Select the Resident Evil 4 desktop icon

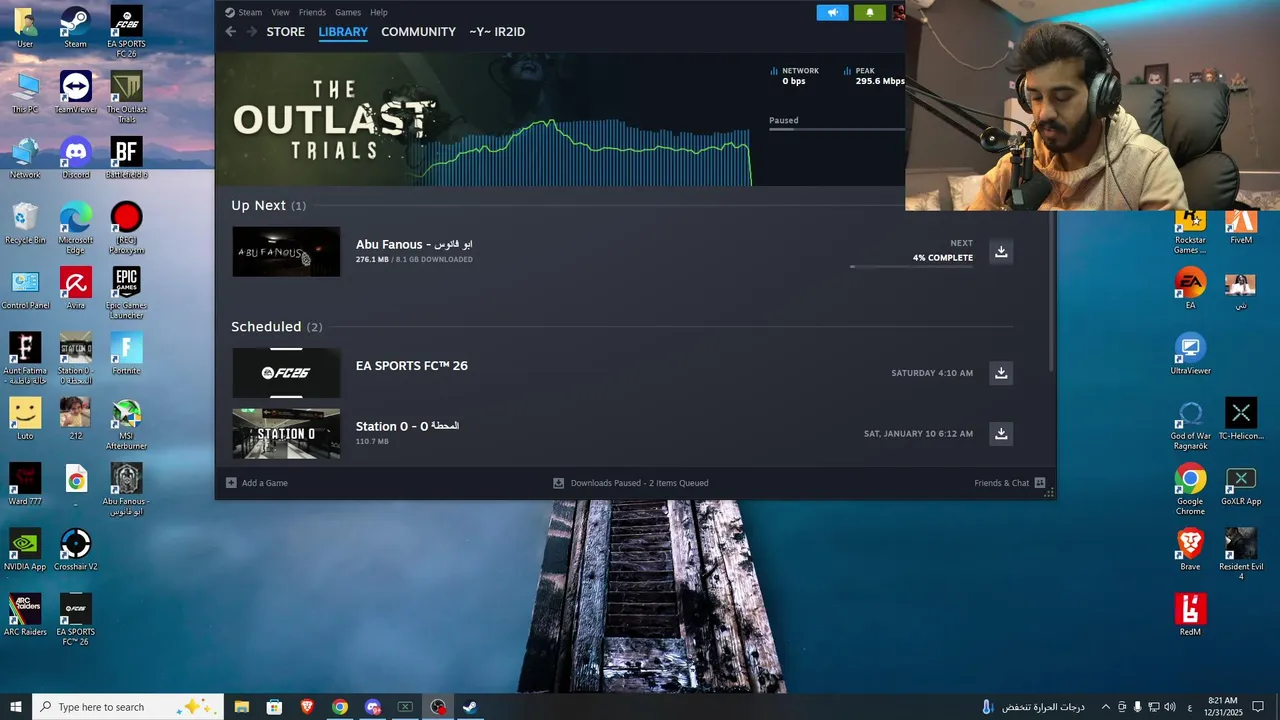(x=1241, y=554)
